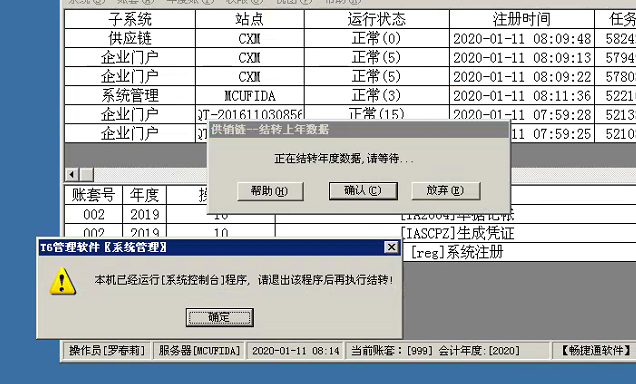Select the 系统管理 subsystem cell
The height and width of the screenshot is (384, 636).
pyautogui.click(x=130, y=95)
